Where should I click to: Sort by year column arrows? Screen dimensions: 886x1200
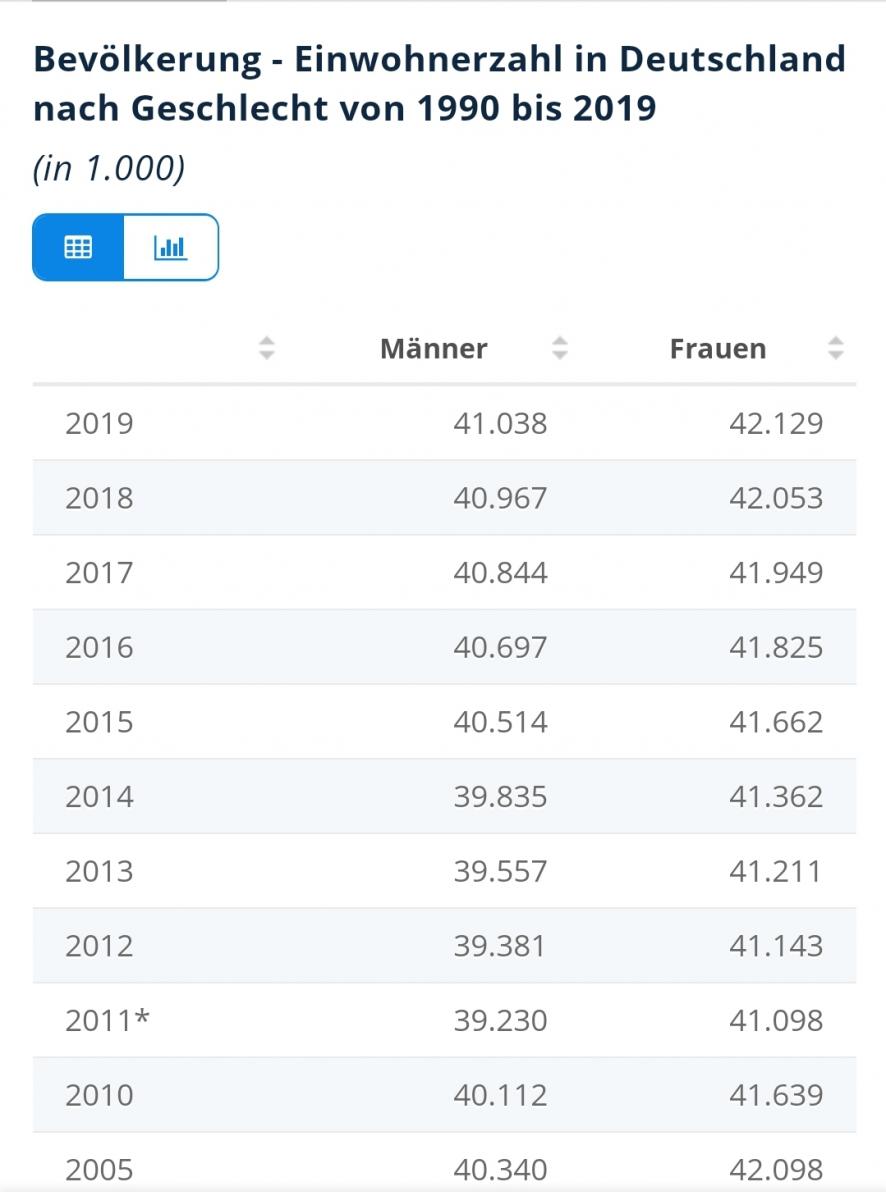point(266,348)
